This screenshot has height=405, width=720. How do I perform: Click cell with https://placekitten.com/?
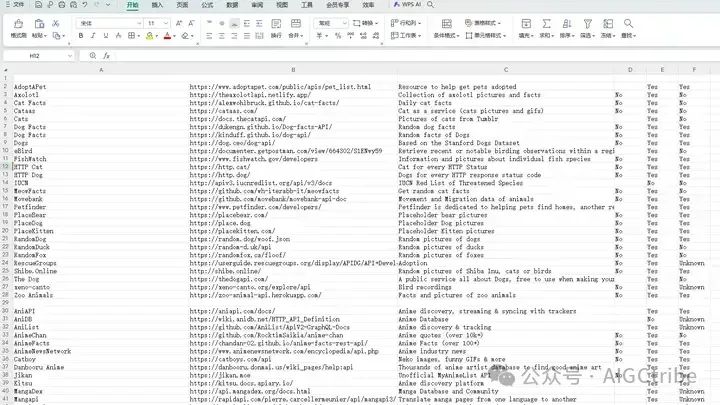click(293, 231)
